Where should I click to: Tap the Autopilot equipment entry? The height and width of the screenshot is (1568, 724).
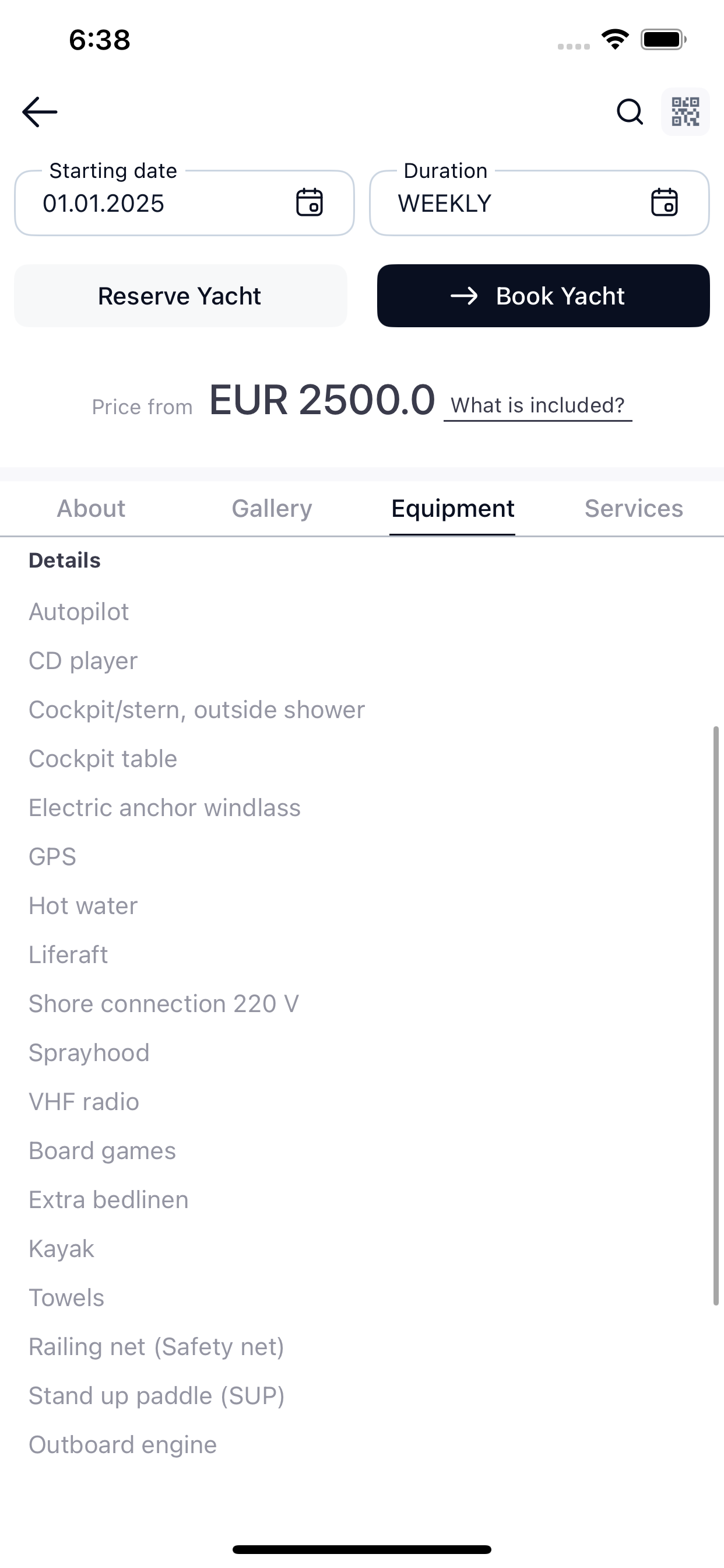[79, 612]
